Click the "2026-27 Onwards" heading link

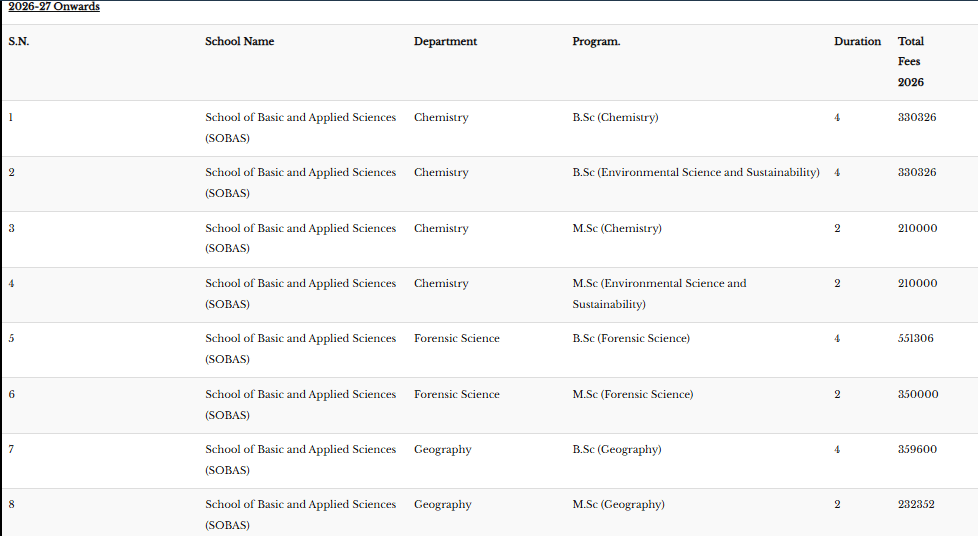coord(54,7)
